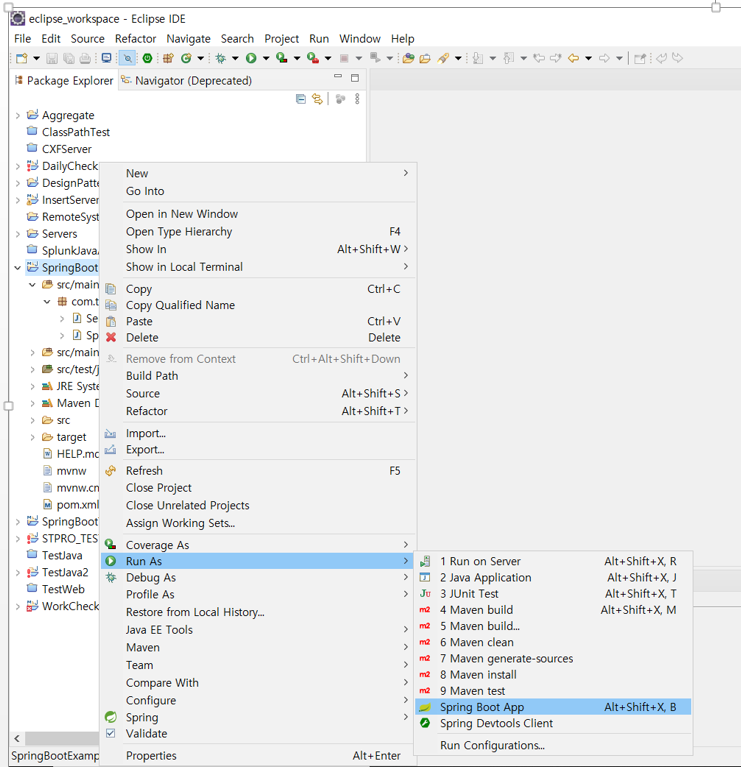The image size is (741, 767).
Task: Click Delete with red X in context menu
Action: pyautogui.click(x=258, y=338)
